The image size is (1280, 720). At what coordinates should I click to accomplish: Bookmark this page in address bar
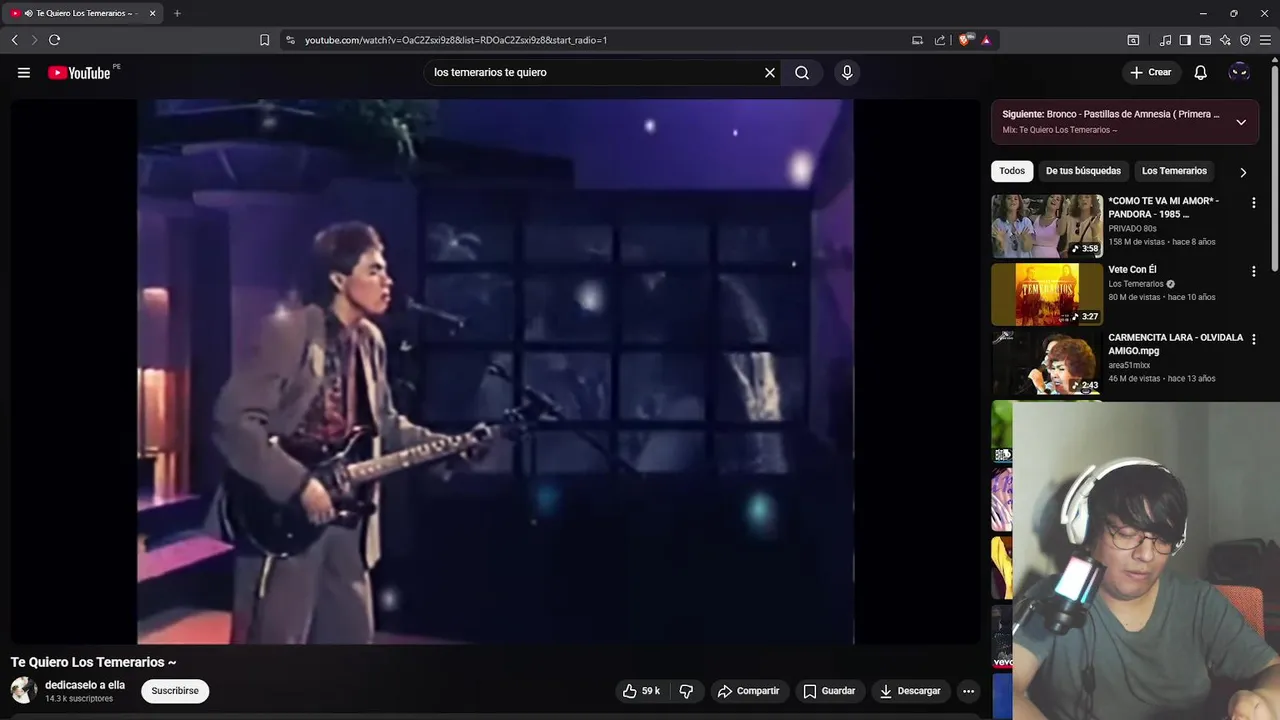pyautogui.click(x=264, y=40)
